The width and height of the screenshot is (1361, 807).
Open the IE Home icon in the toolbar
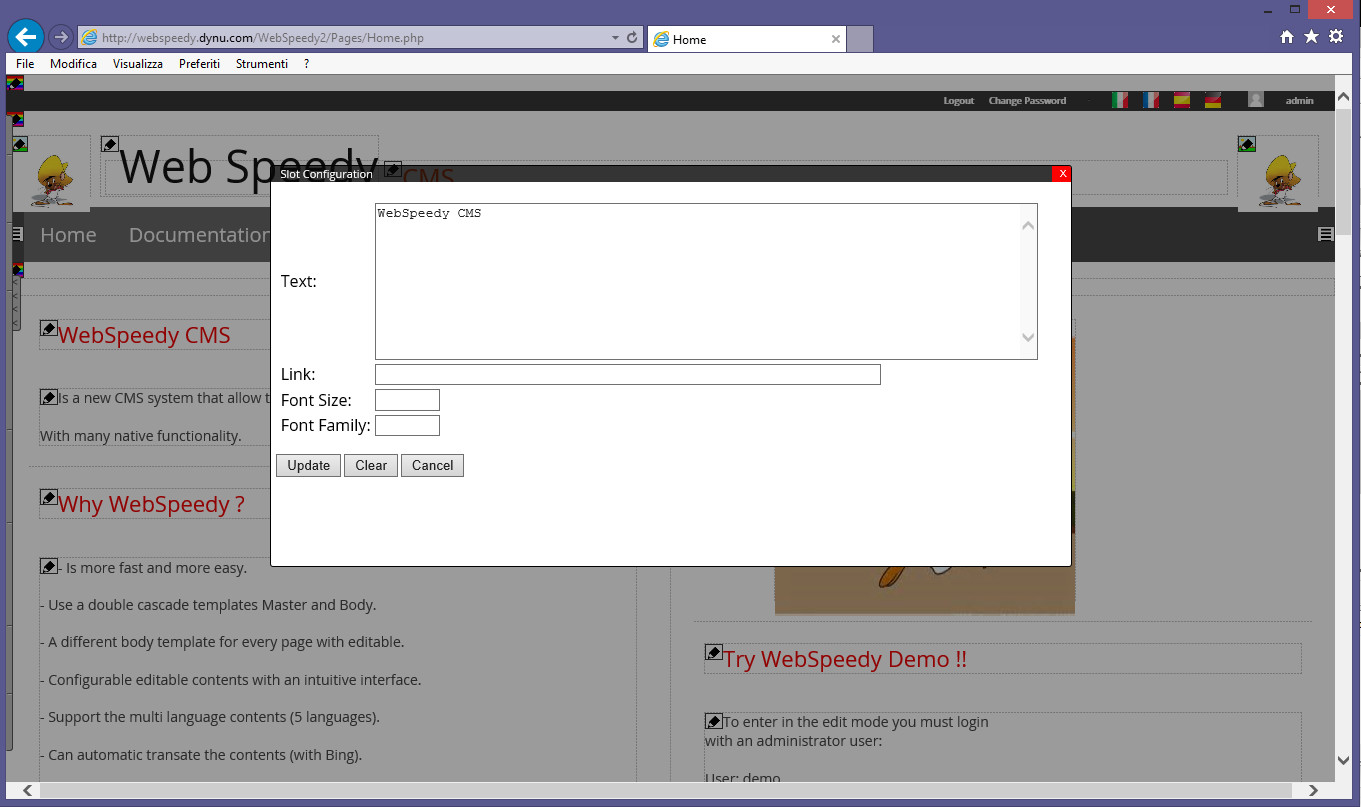[1287, 37]
